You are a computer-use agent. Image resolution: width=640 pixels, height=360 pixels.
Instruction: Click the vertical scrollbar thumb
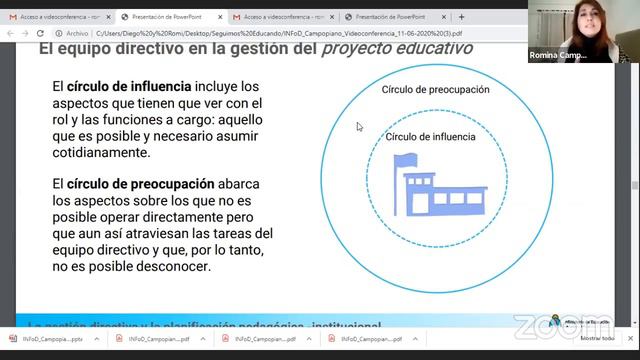pos(635,185)
